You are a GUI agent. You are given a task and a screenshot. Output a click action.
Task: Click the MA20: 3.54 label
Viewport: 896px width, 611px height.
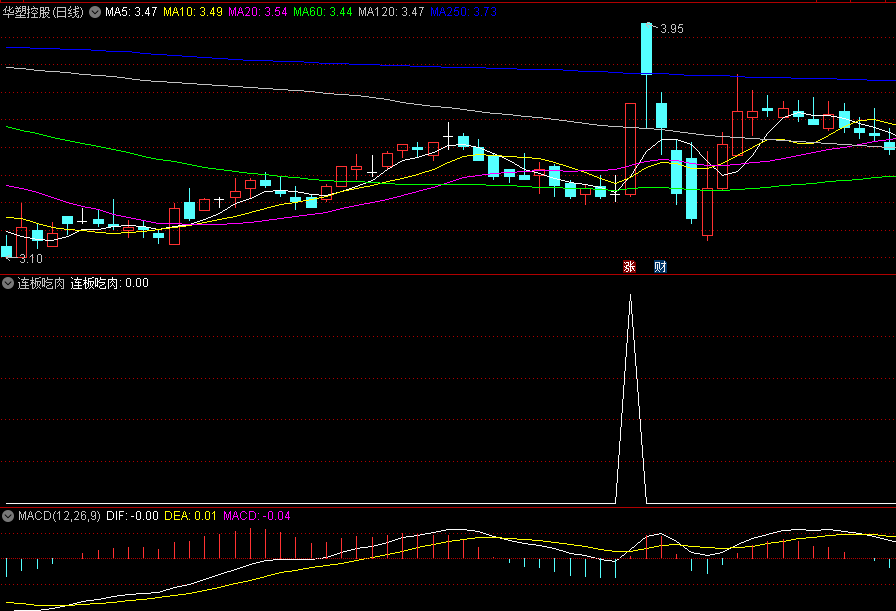[x=258, y=12]
